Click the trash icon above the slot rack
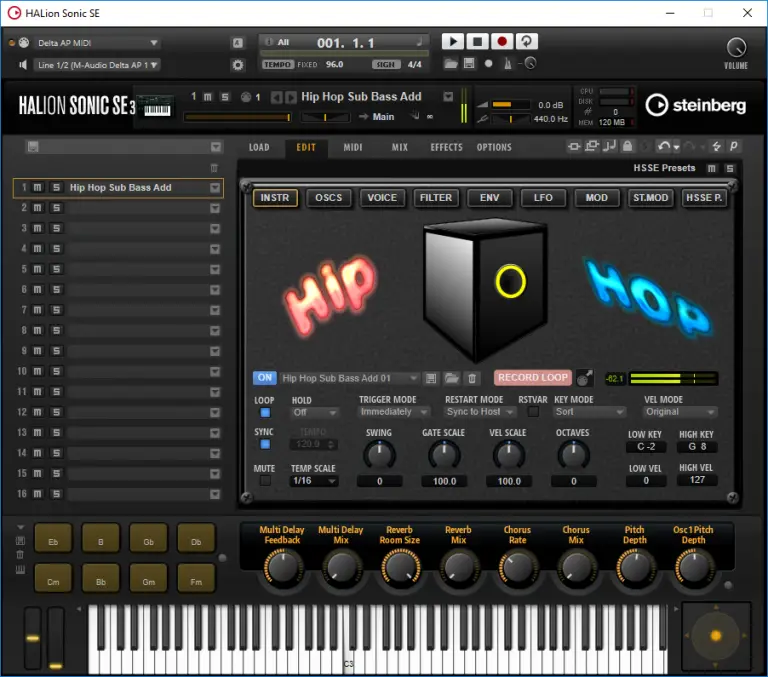This screenshot has width=768, height=677. 214,168
